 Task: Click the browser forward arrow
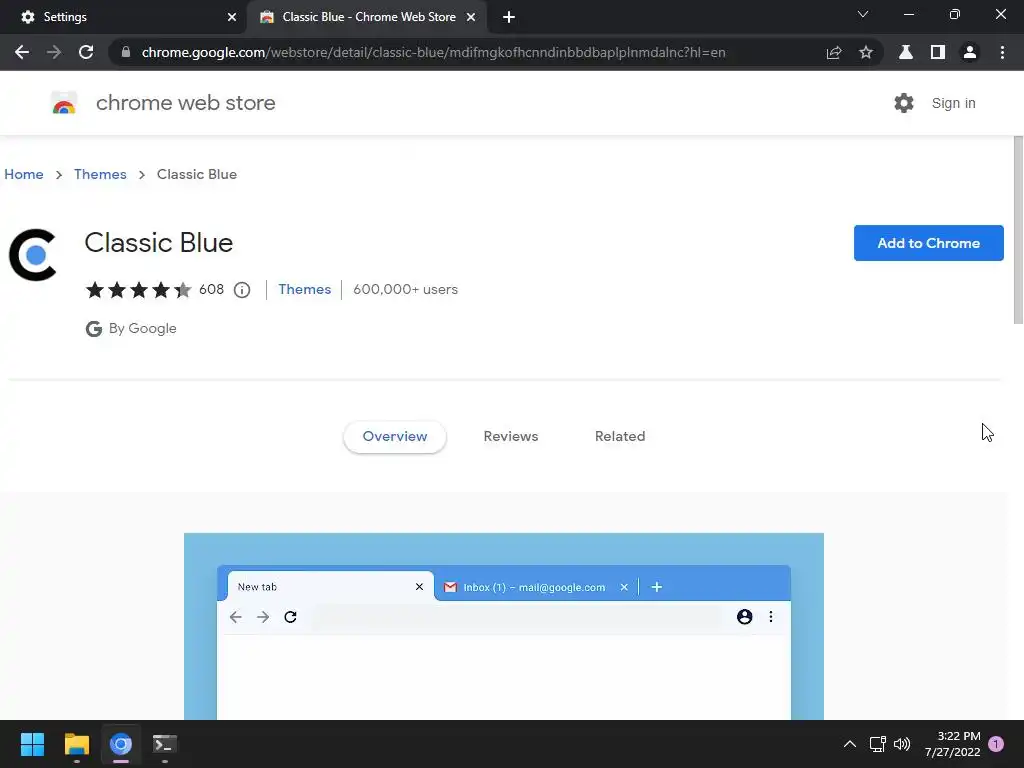coord(54,52)
